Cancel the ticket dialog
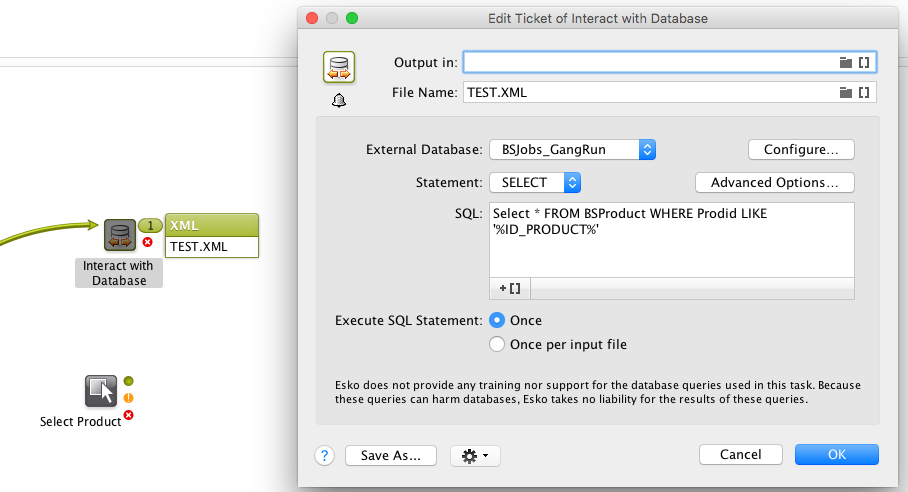This screenshot has width=908, height=492. coord(741,454)
